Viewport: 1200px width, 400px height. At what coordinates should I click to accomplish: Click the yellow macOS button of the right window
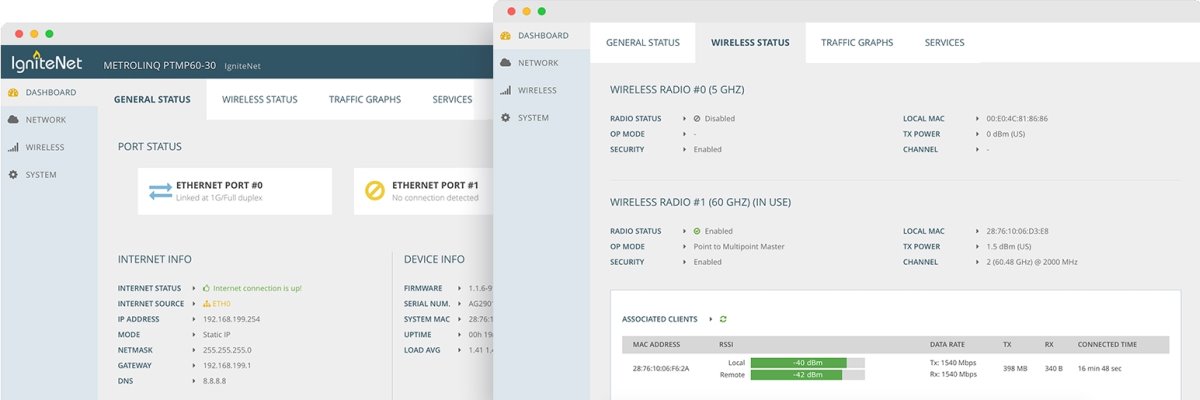coord(526,11)
